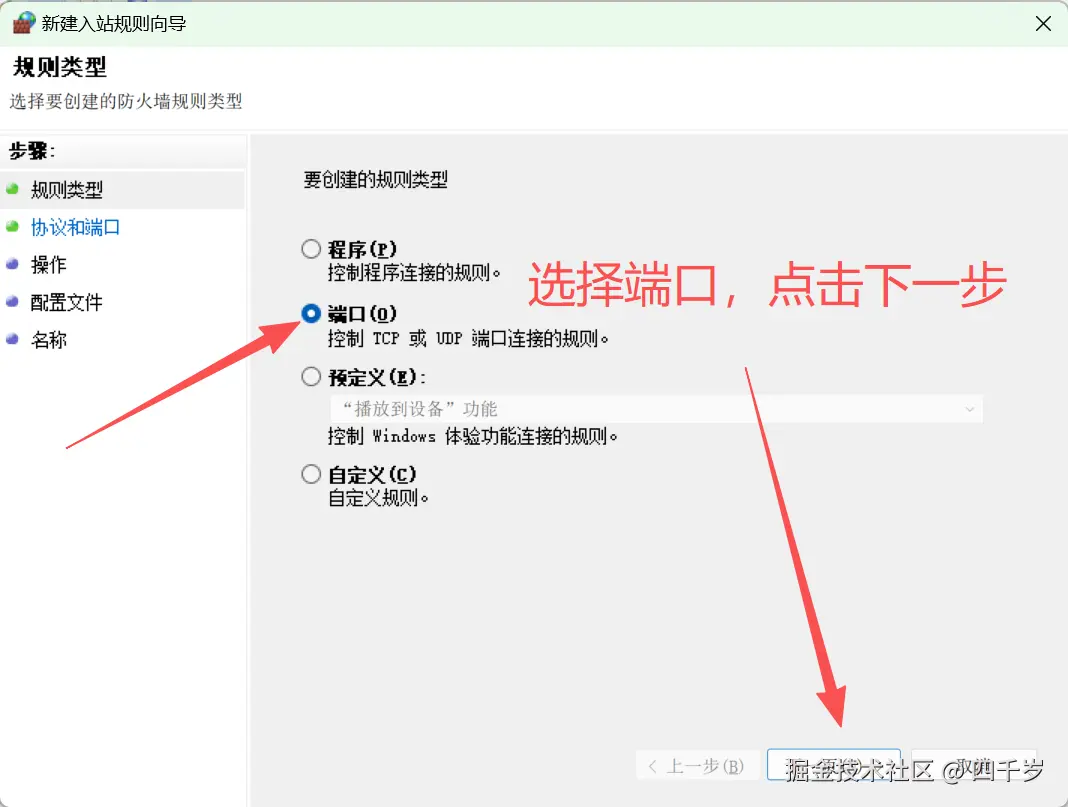
Task: Select the 程序(P) rule type
Action: (310, 249)
